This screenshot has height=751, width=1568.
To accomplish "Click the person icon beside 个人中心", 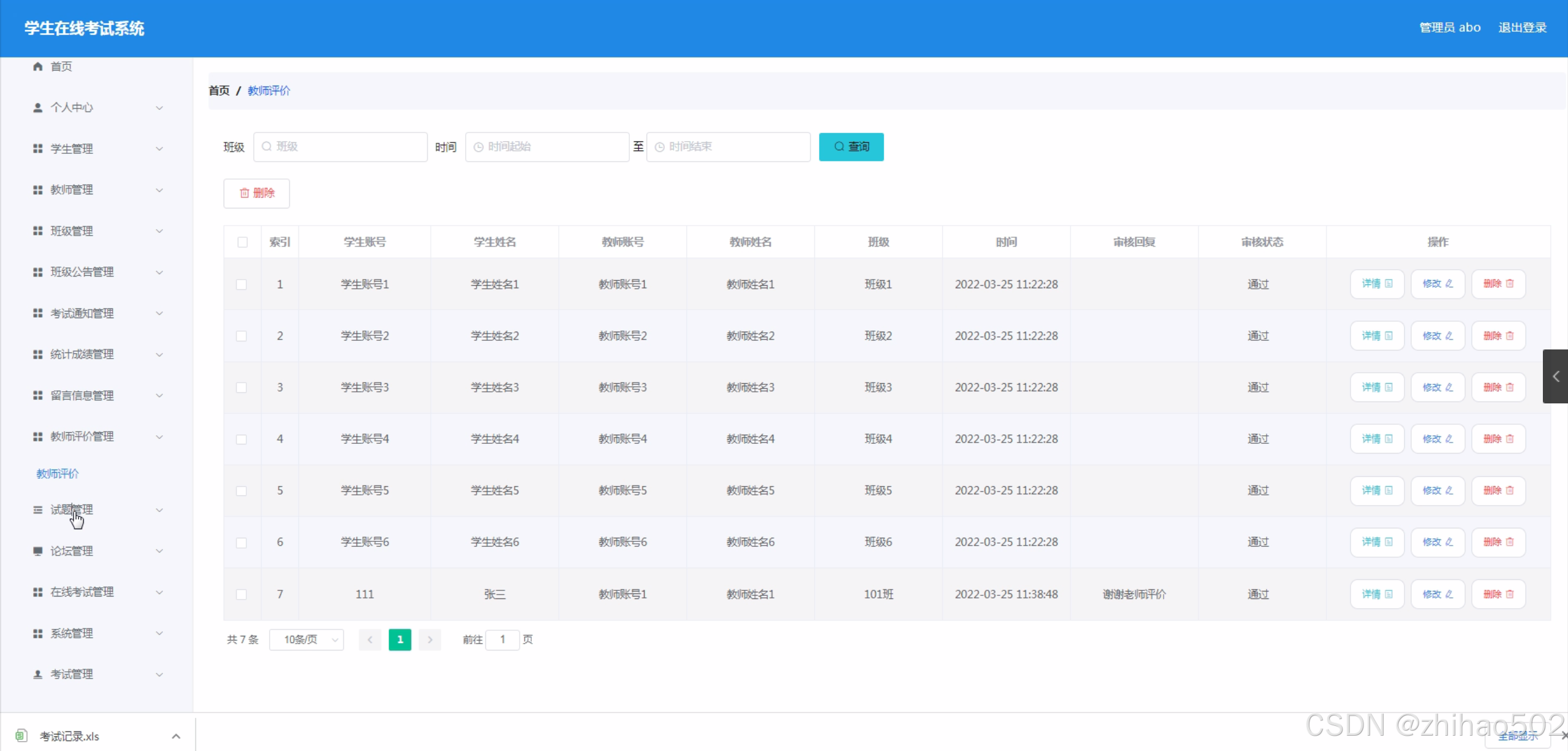I will tap(37, 108).
